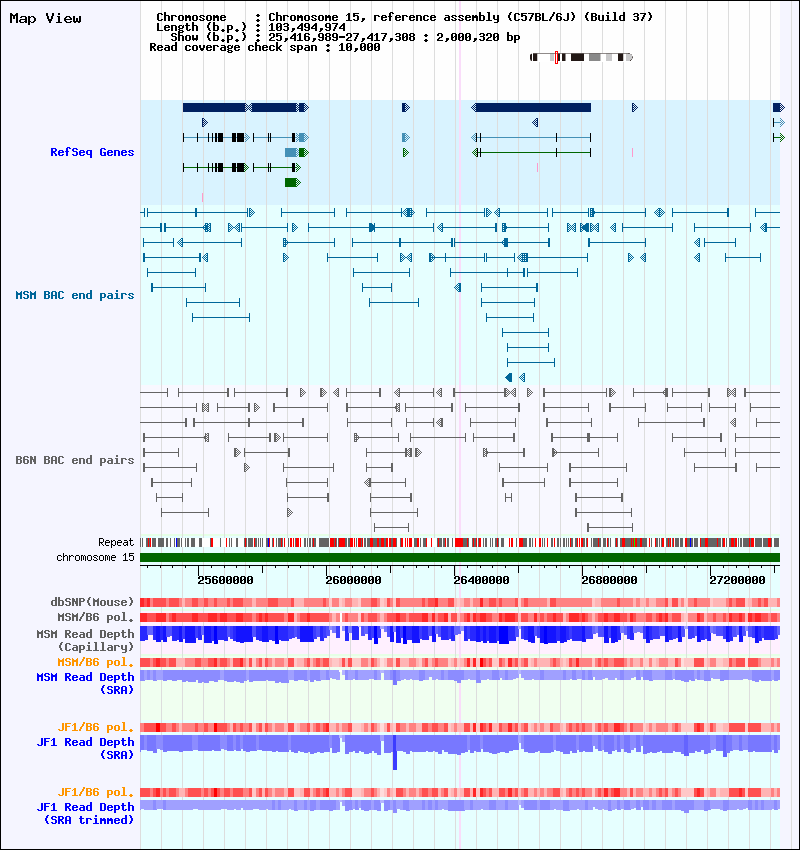Open JF1 Read Depth (SRA) track link
800x850 pixels.
point(85,749)
